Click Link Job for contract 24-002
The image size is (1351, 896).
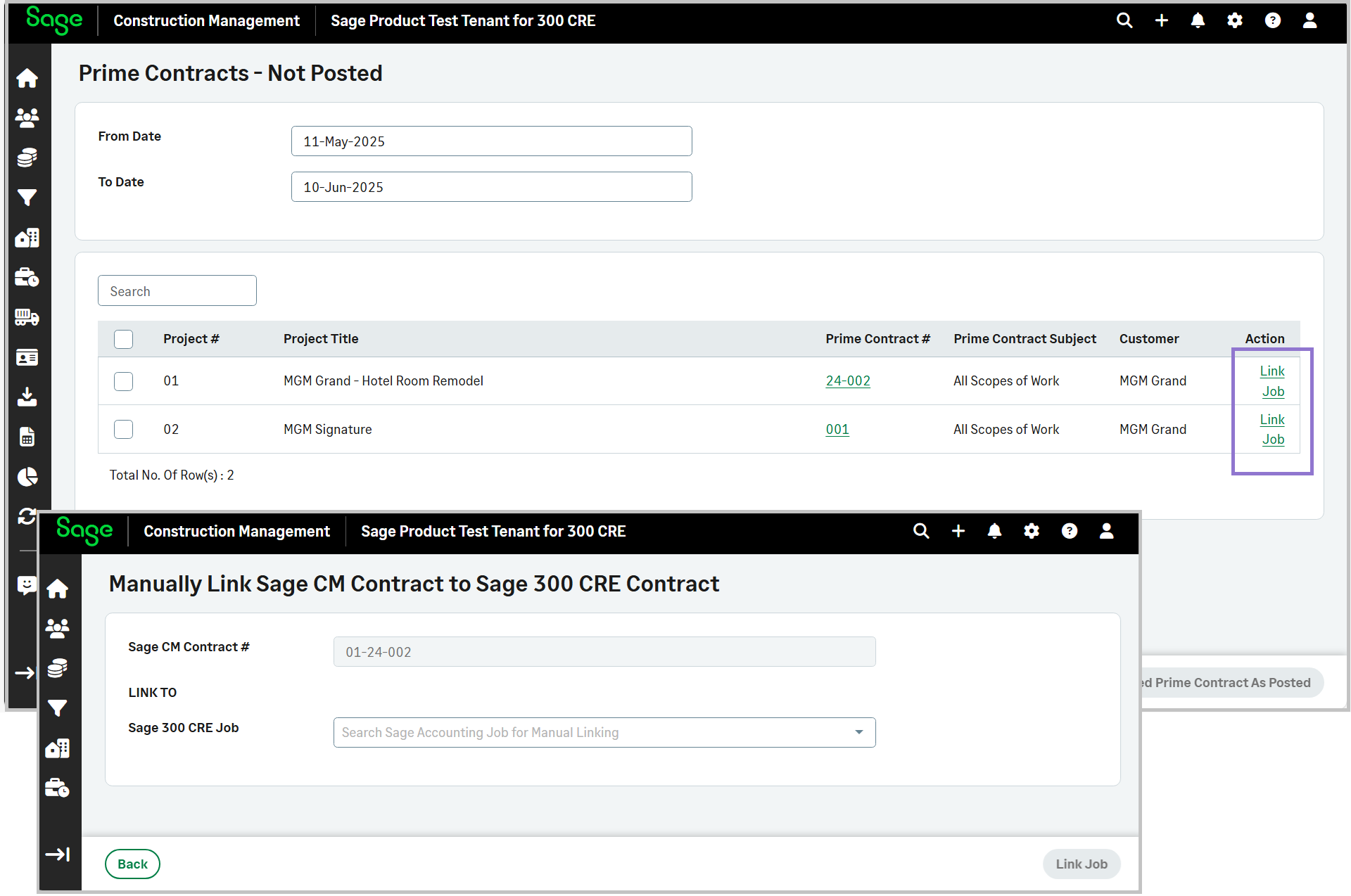point(1272,380)
